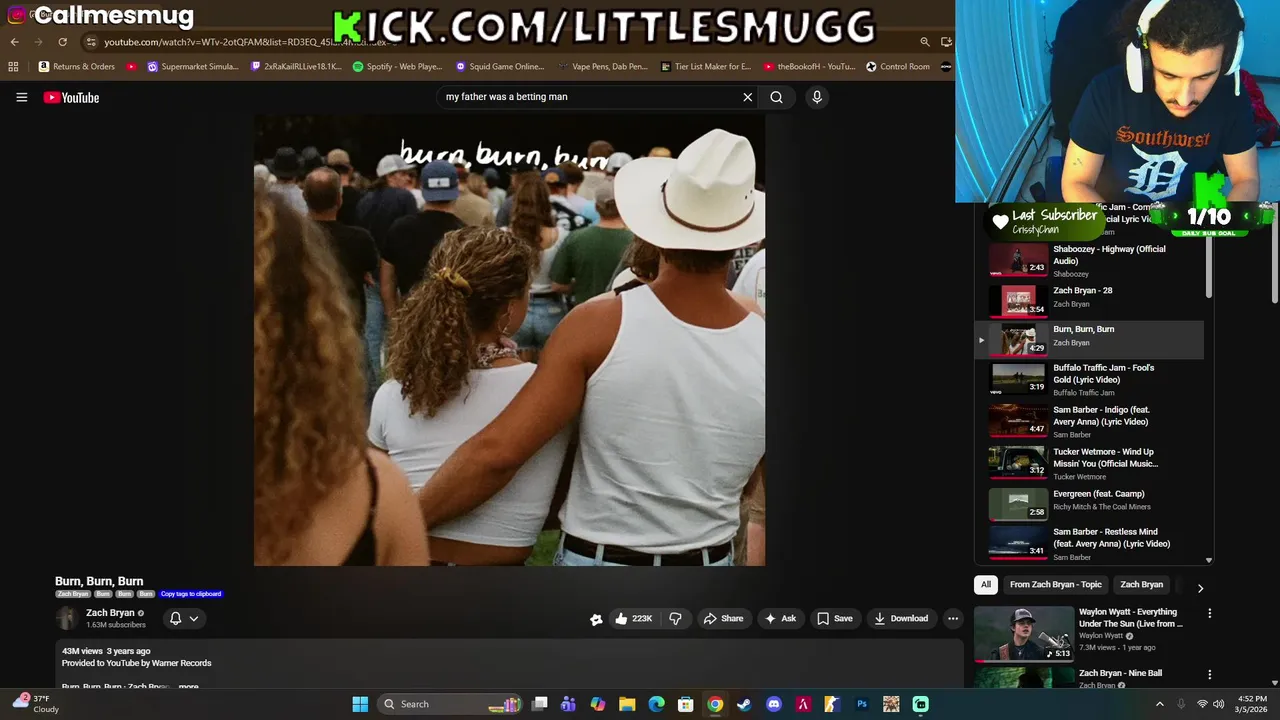Dislike the video with thumbs down

[675, 618]
